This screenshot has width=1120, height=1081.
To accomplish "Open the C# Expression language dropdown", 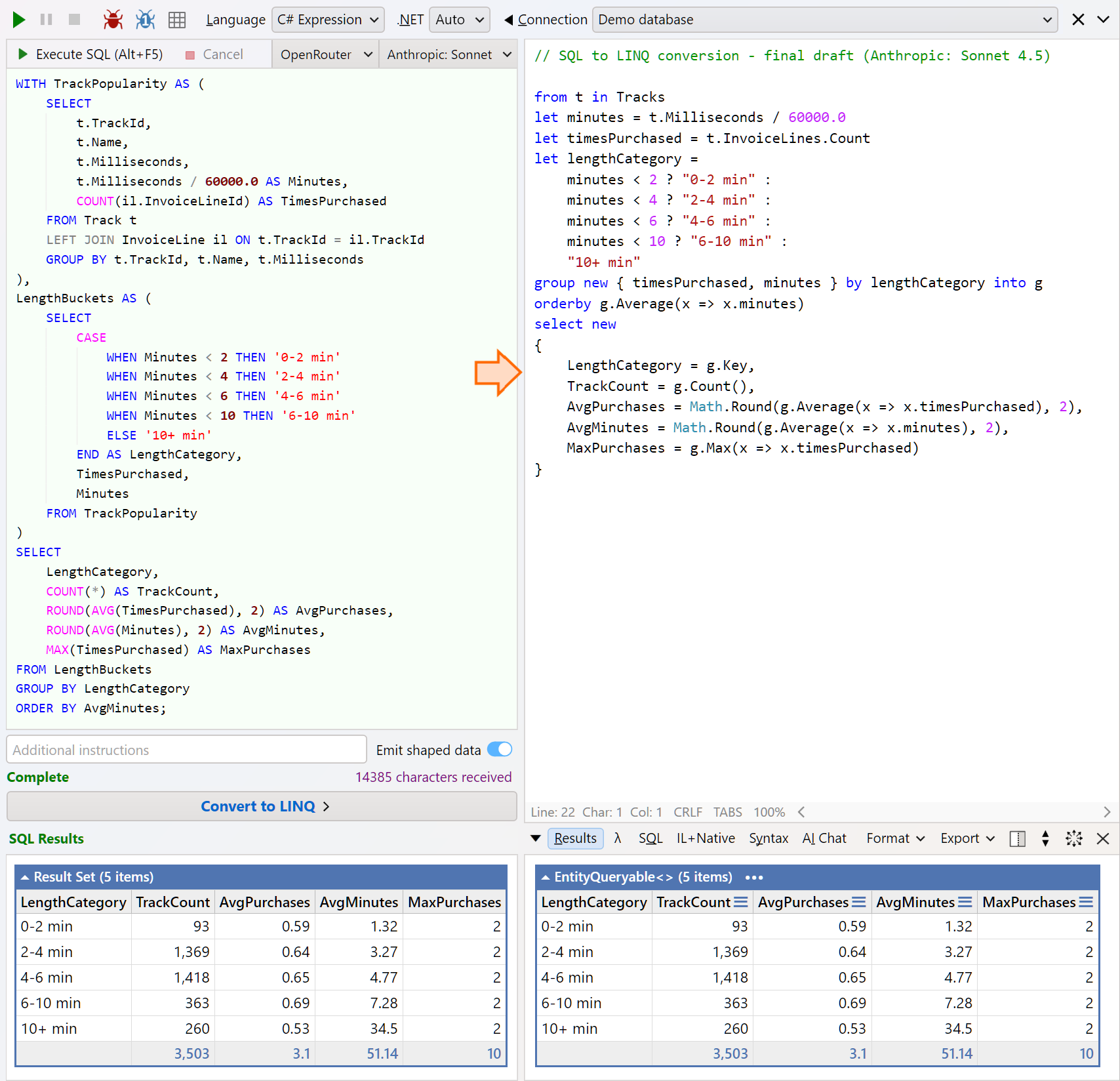I will [327, 19].
